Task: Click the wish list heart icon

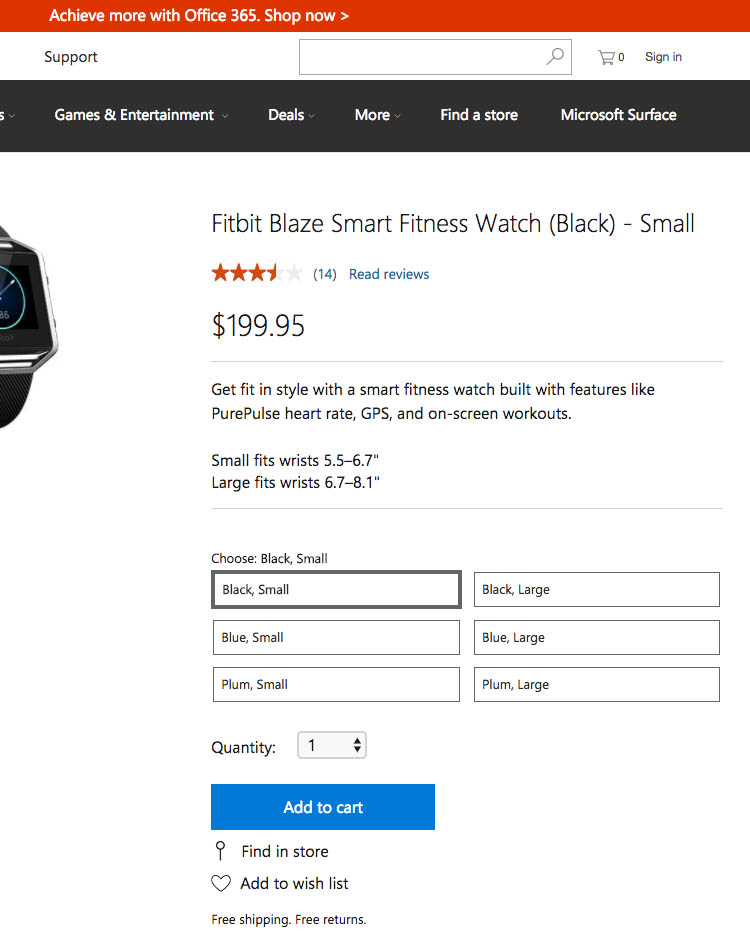Action: 221,883
